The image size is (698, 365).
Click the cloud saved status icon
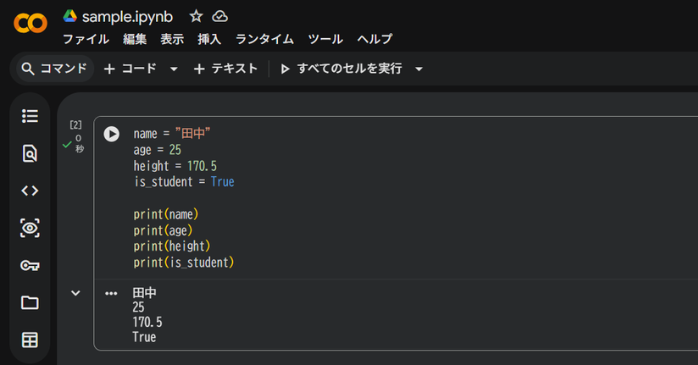click(220, 16)
